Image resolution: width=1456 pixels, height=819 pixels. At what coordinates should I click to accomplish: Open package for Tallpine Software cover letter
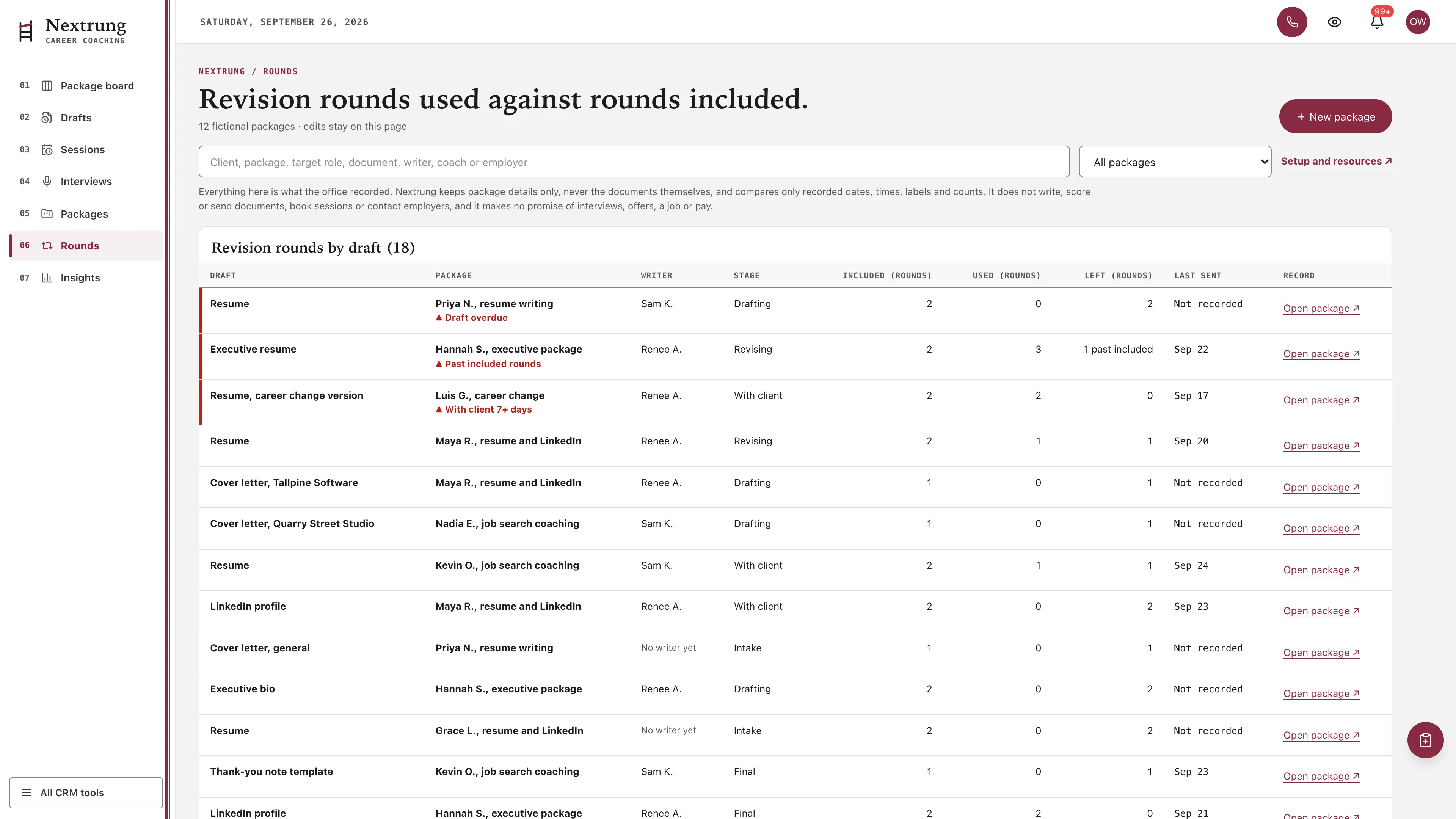pyautogui.click(x=1321, y=487)
